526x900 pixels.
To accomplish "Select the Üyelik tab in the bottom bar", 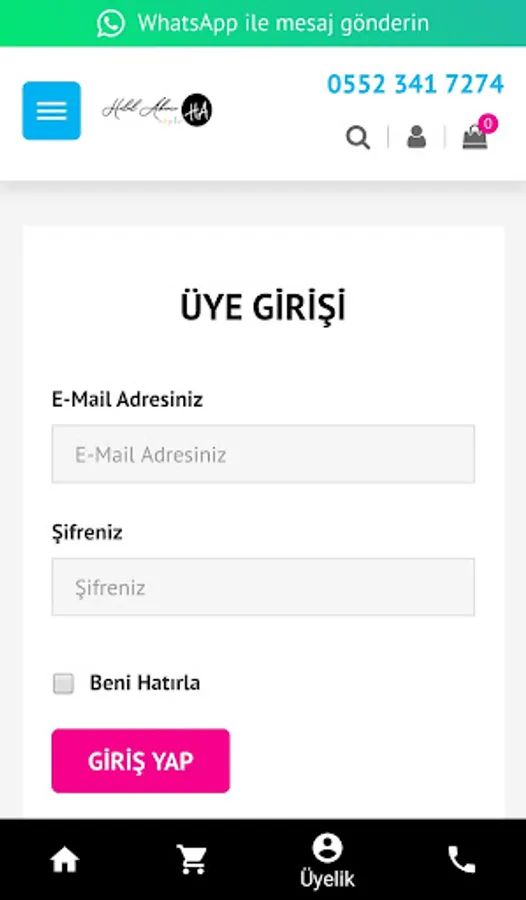I will tap(327, 860).
